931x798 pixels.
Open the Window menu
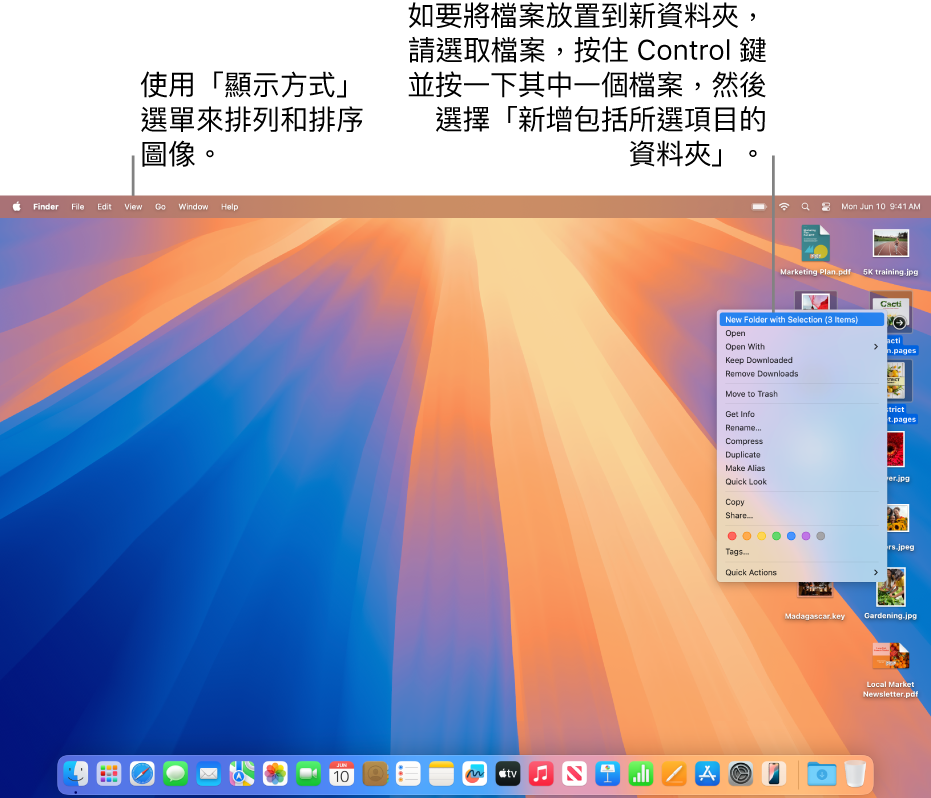194,207
